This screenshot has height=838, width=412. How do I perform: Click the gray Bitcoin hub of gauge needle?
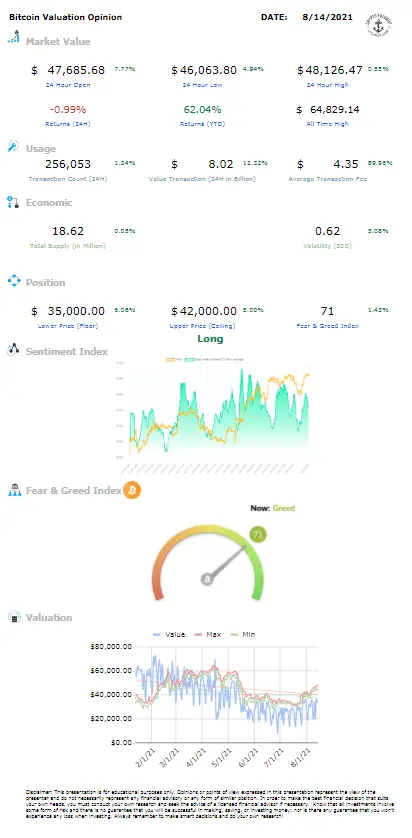tap(207, 579)
